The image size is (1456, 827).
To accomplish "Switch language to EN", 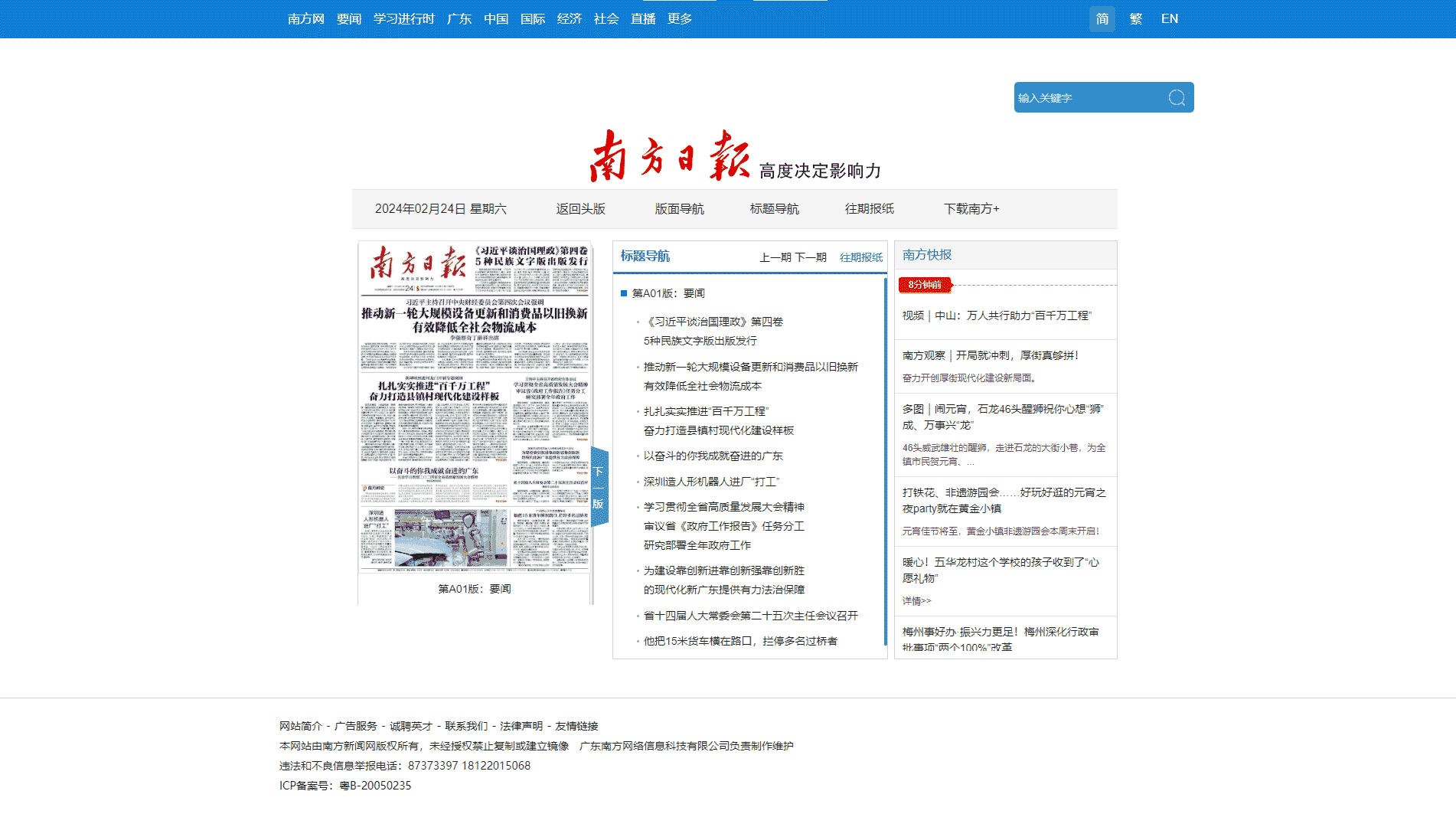I will coord(1170,18).
